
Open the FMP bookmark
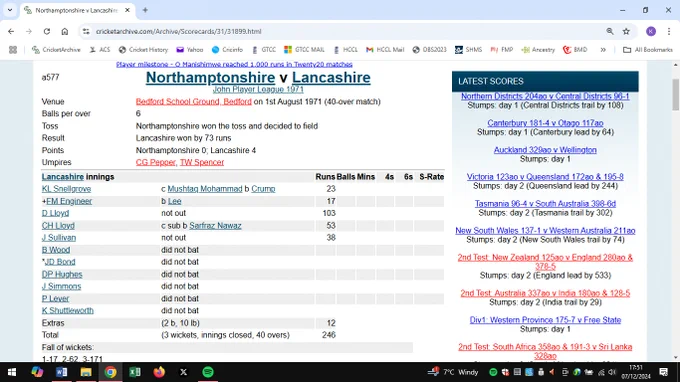pos(501,50)
